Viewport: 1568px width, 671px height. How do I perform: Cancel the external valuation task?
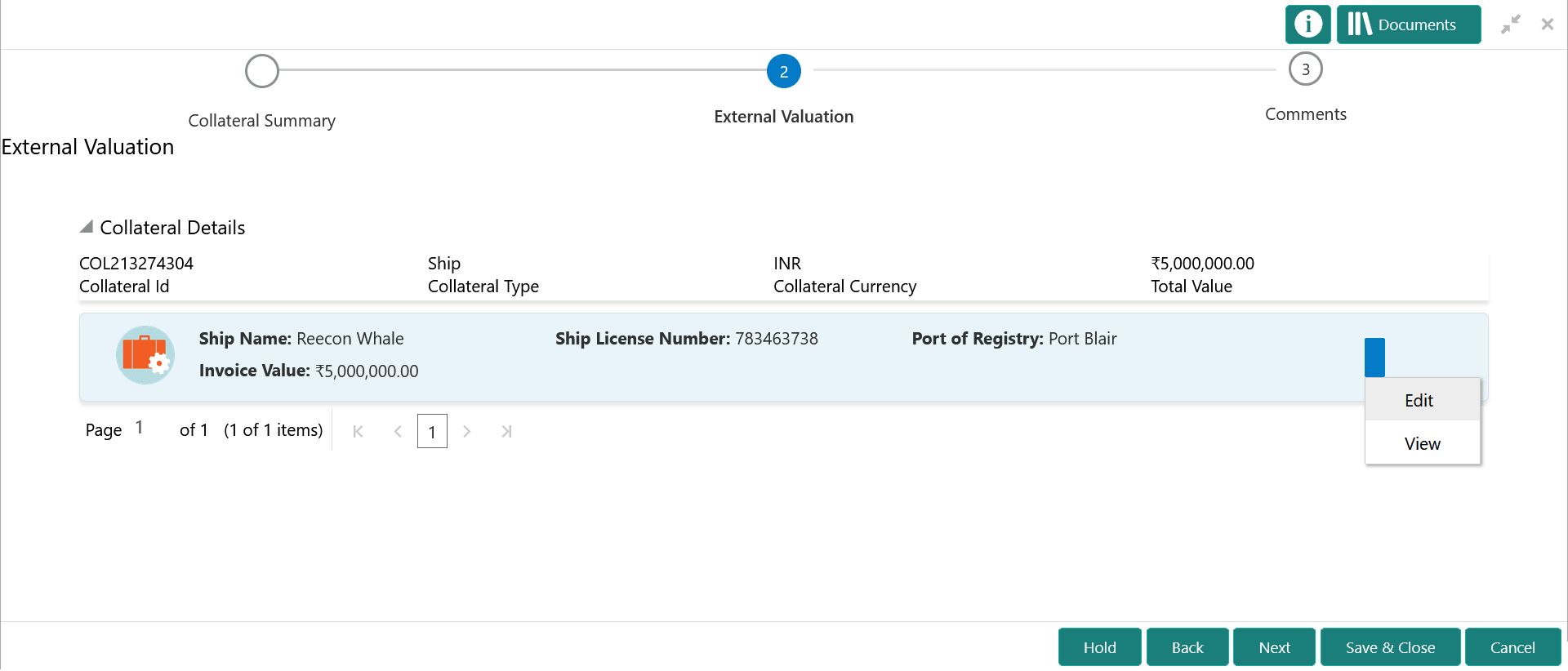click(1512, 647)
